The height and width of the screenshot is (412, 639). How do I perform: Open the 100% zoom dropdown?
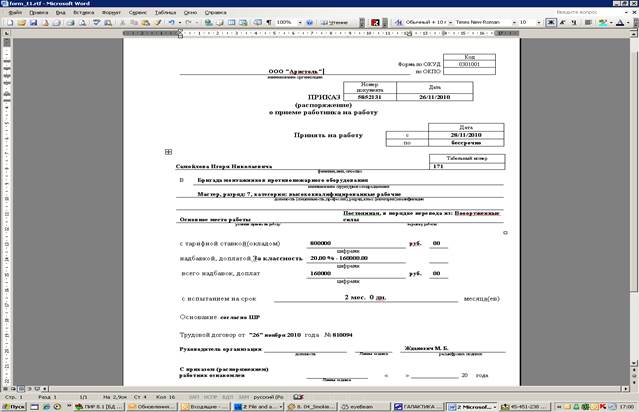[302, 21]
